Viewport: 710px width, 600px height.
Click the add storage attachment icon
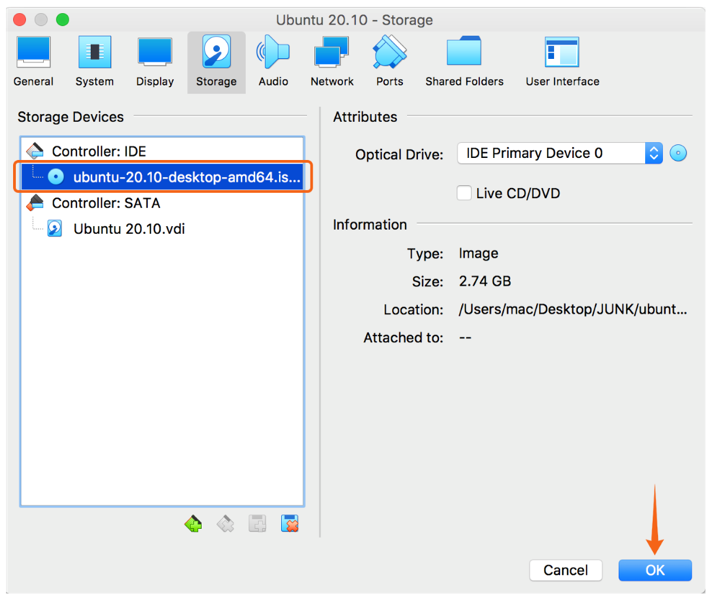coord(257,524)
